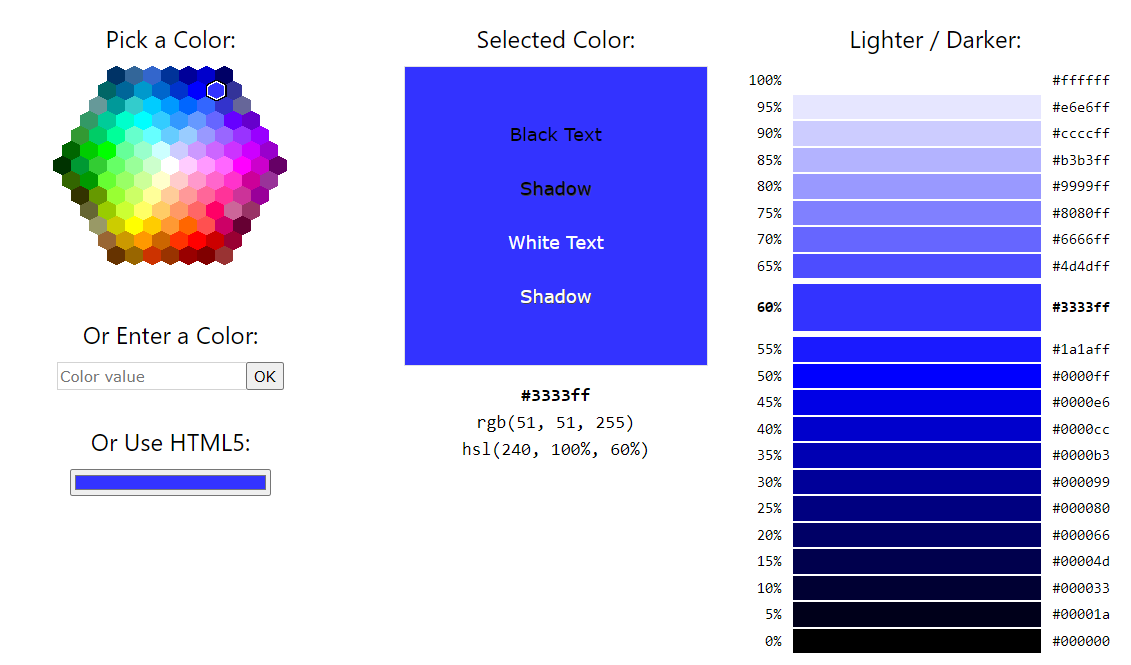Select the highlighted blue hexagon in picker
Screen dimensions: 1131x665
[x=216, y=91]
